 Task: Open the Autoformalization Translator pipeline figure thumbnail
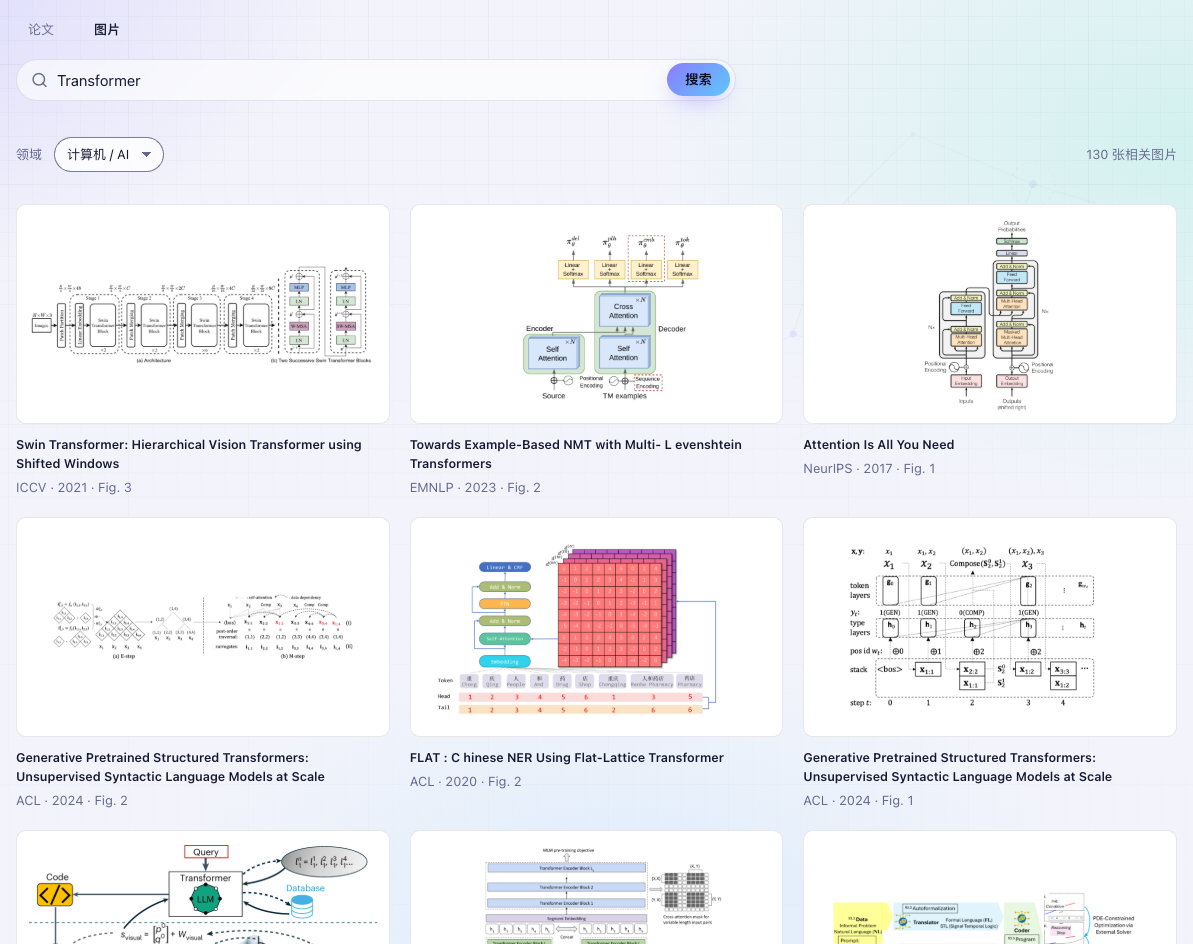click(990, 888)
